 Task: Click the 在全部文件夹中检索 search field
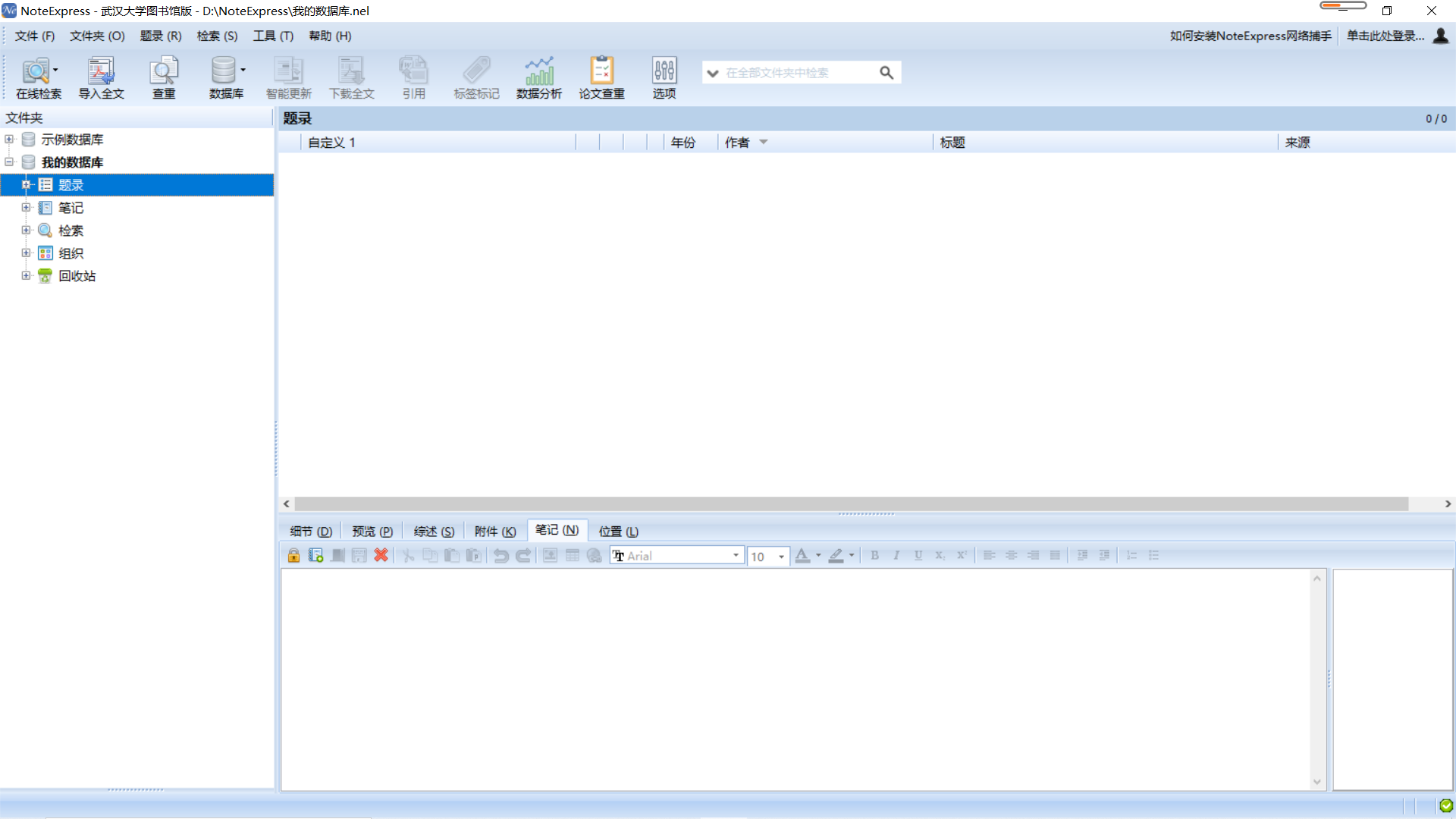[799, 73]
